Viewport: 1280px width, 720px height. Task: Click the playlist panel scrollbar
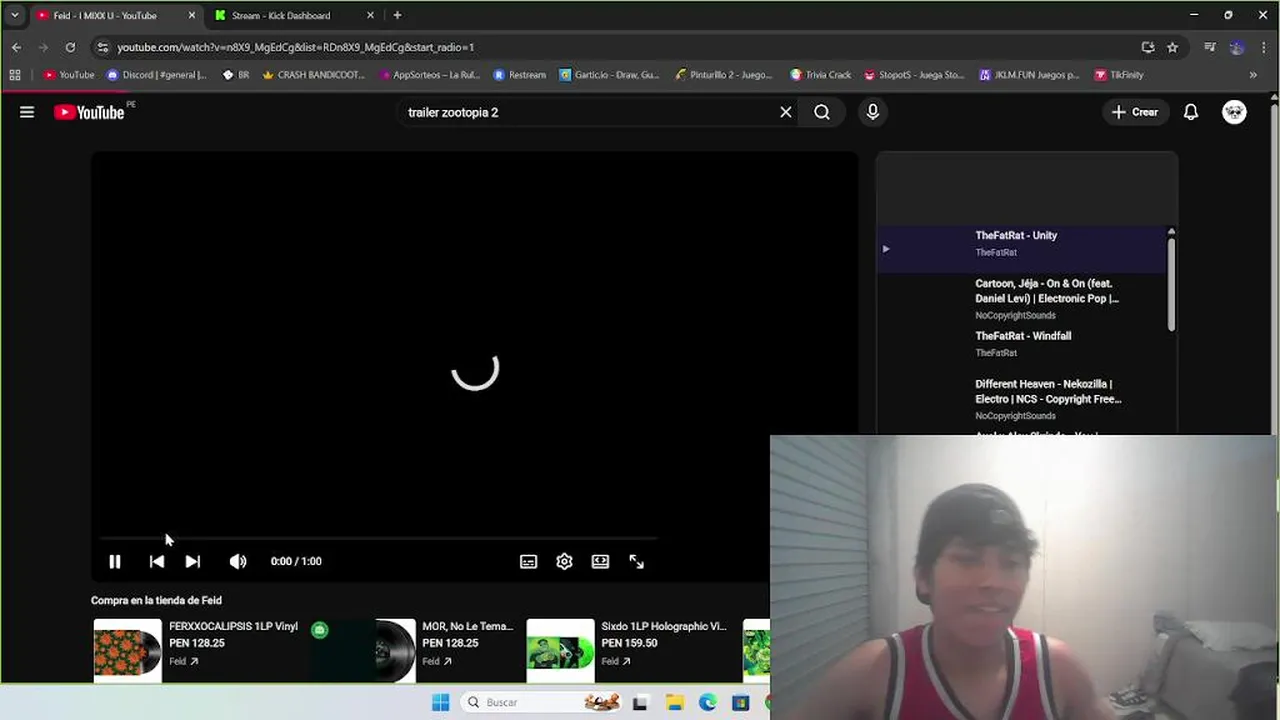1171,285
